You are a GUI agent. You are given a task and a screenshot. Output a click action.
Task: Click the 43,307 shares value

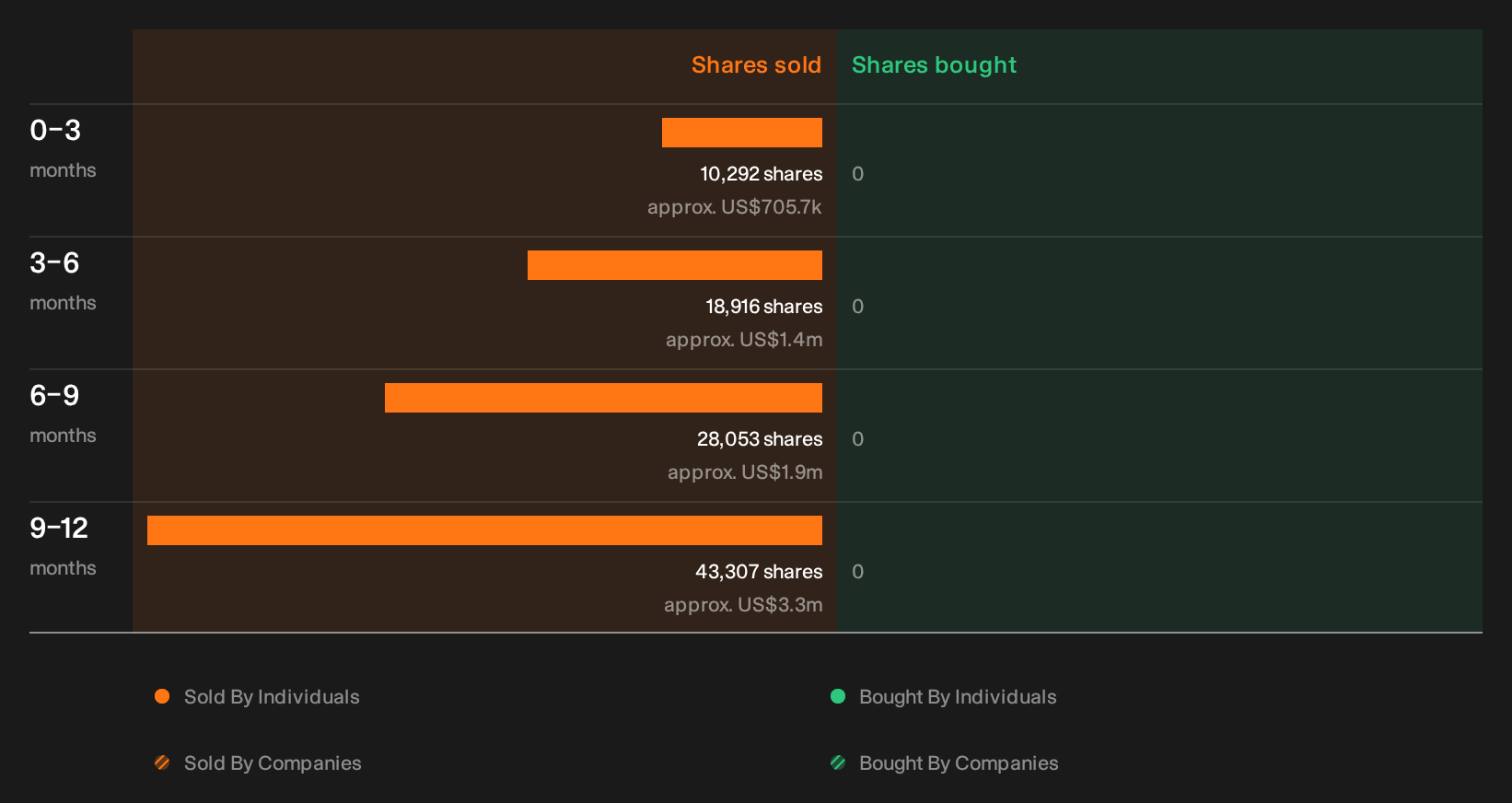(x=759, y=572)
